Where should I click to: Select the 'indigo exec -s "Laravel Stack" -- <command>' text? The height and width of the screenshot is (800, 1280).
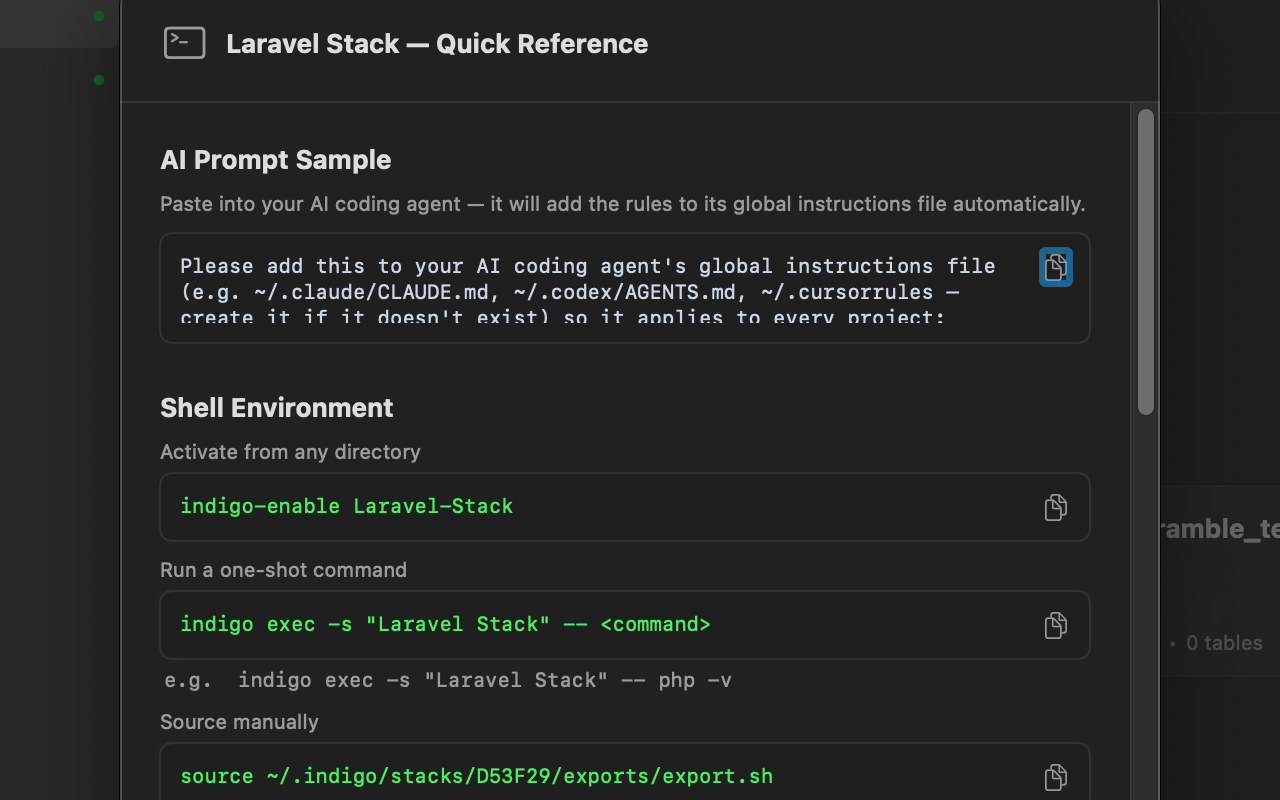(445, 624)
